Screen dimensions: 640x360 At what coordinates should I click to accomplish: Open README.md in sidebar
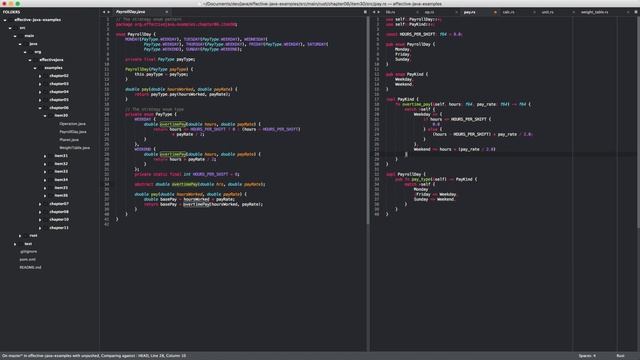[30, 267]
